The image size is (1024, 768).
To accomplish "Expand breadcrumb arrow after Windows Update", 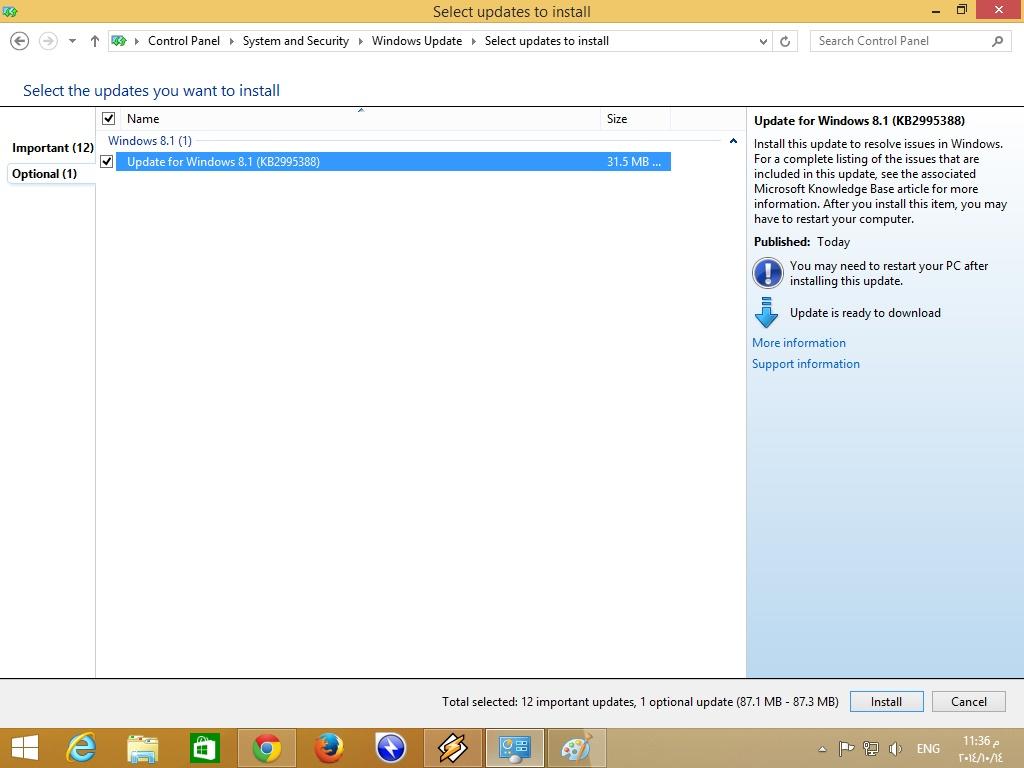I will [x=473, y=41].
